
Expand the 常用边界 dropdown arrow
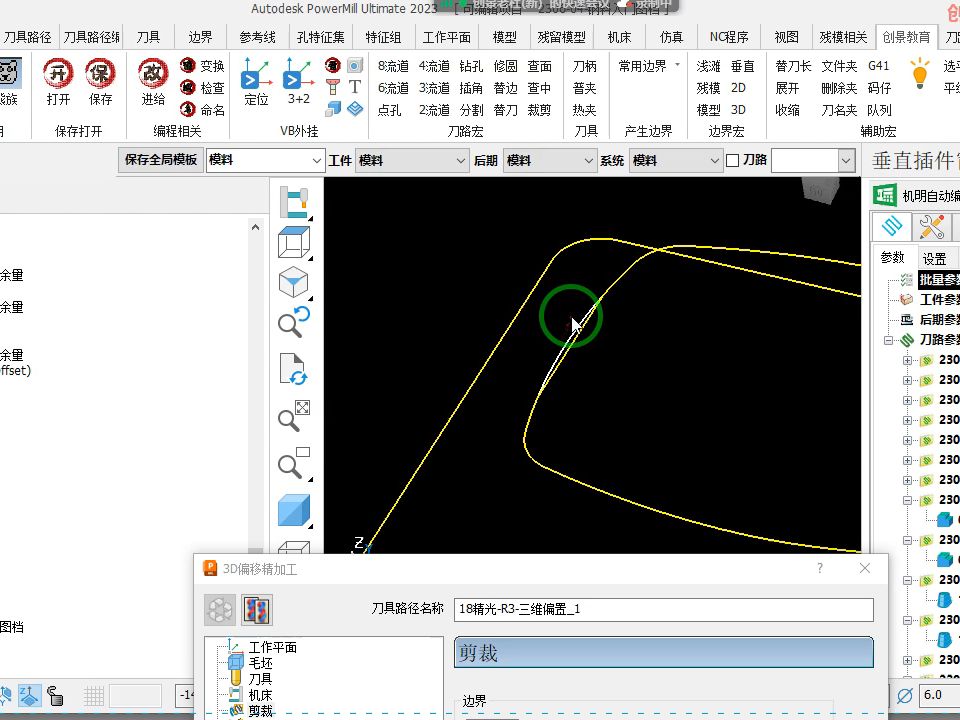(678, 64)
